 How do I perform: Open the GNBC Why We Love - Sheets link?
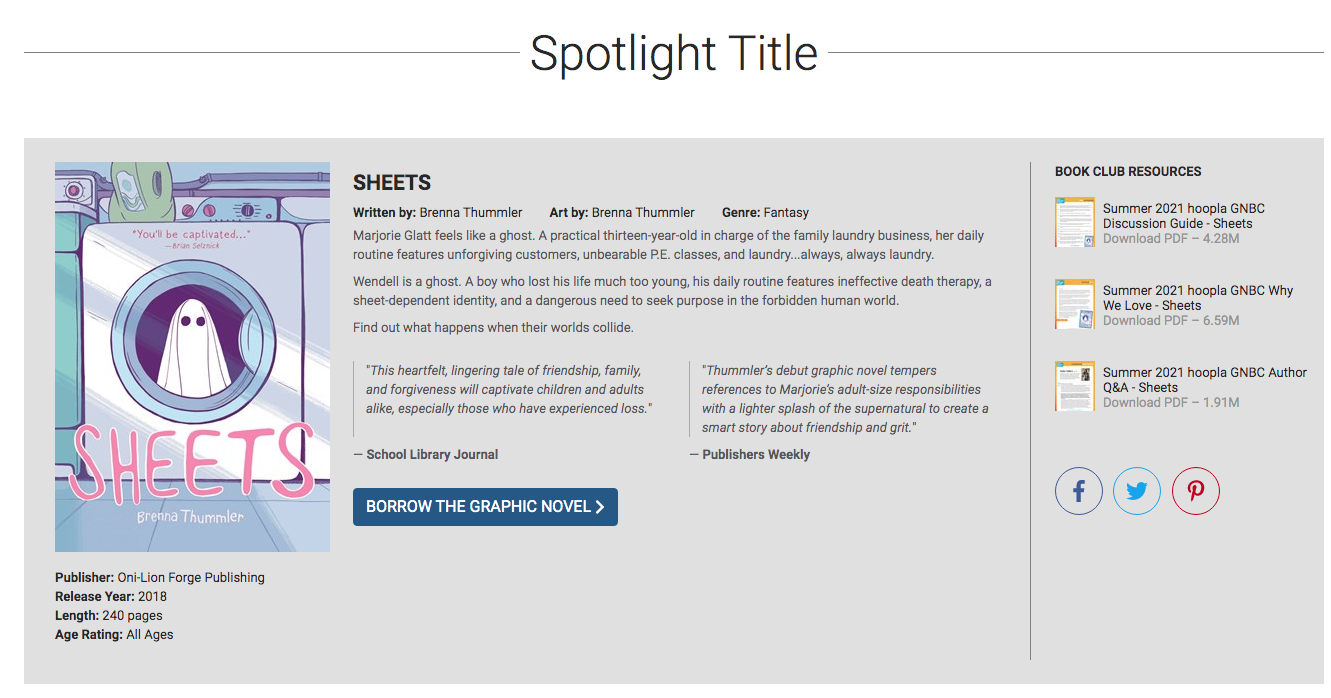point(1197,298)
